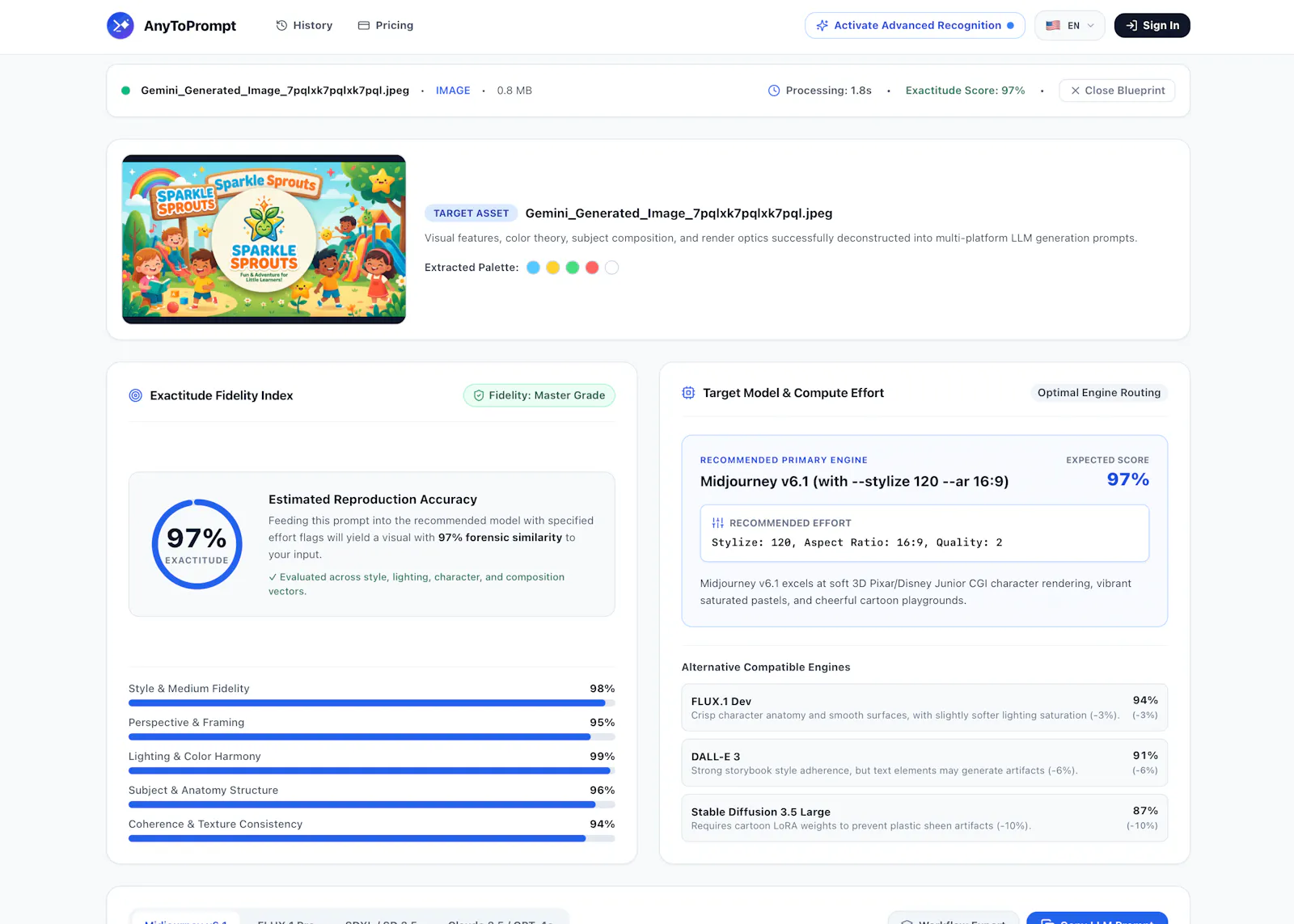1294x924 pixels.
Task: Select the Stable Diffusion 3.5 Large engine card
Action: (924, 818)
